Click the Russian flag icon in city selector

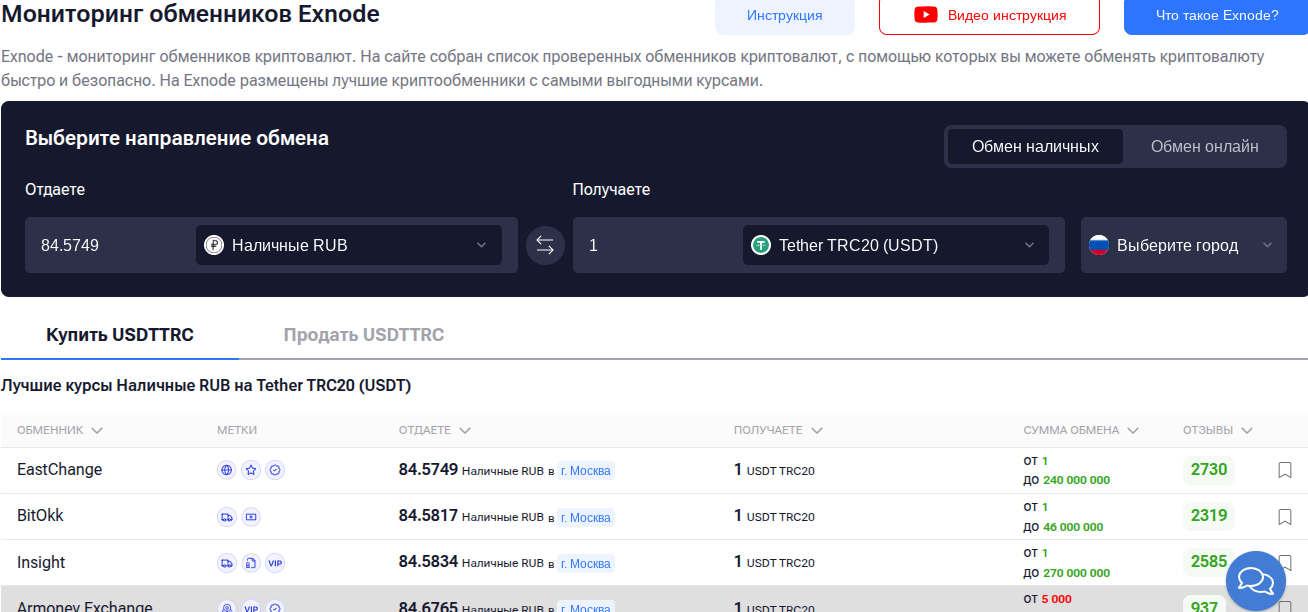point(1099,245)
